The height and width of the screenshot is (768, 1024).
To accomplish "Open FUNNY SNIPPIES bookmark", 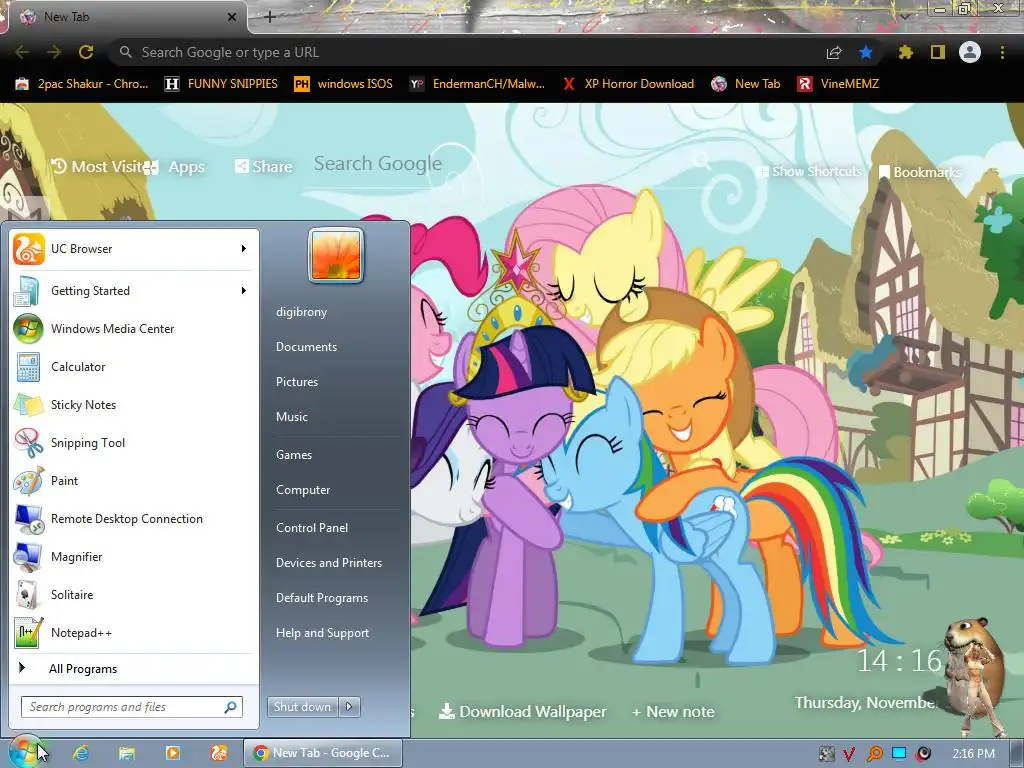I will [221, 84].
